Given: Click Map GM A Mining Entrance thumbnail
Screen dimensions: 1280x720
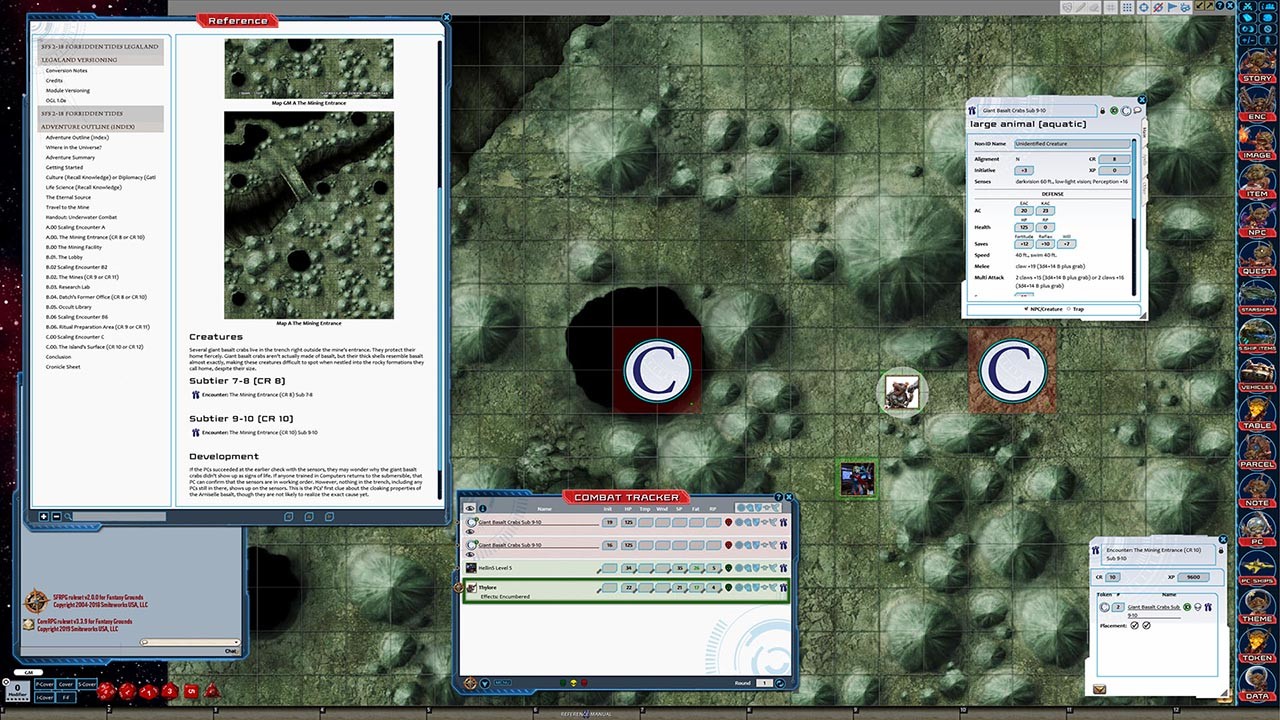Looking at the screenshot, I should [x=308, y=68].
